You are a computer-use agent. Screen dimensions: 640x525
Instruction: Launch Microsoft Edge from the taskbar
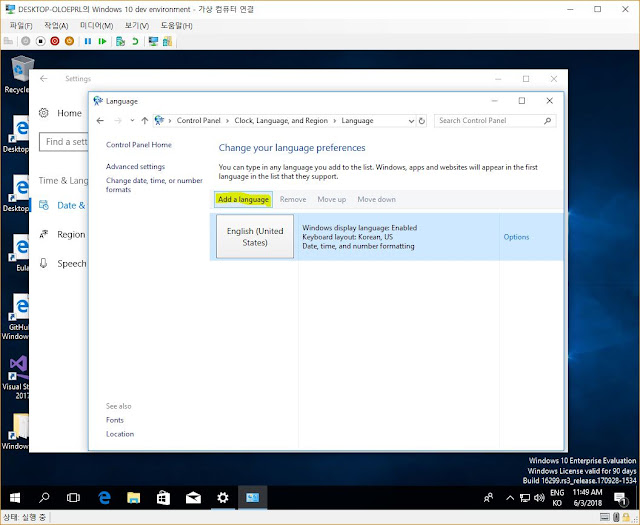104,498
